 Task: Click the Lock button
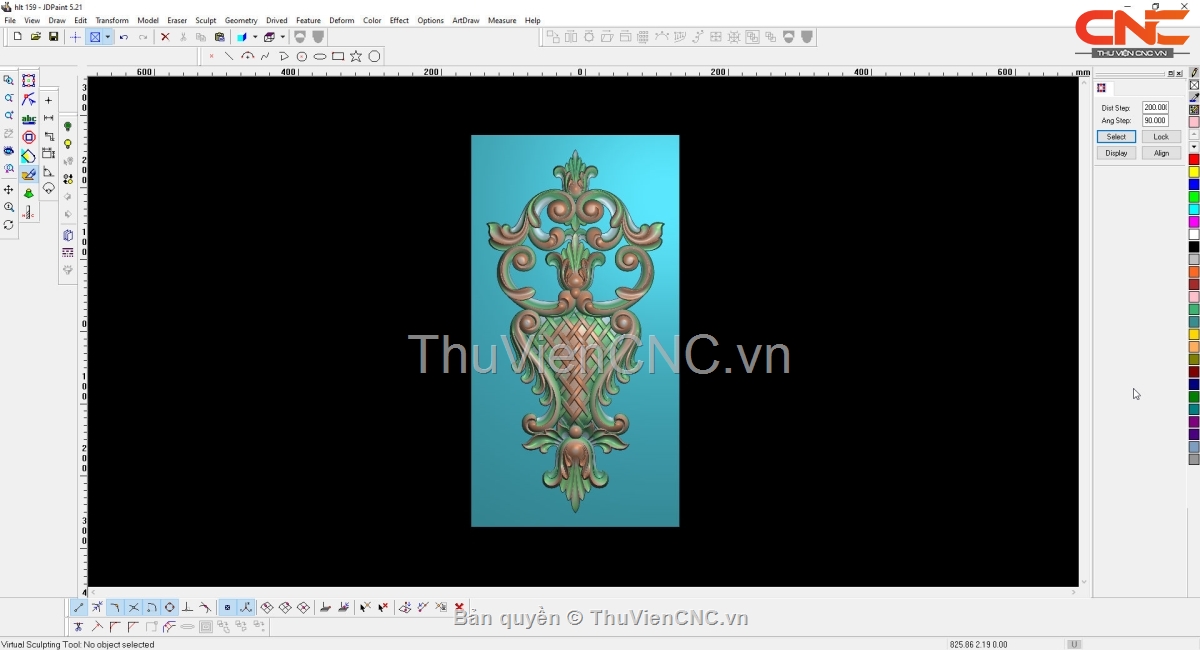pos(1161,137)
